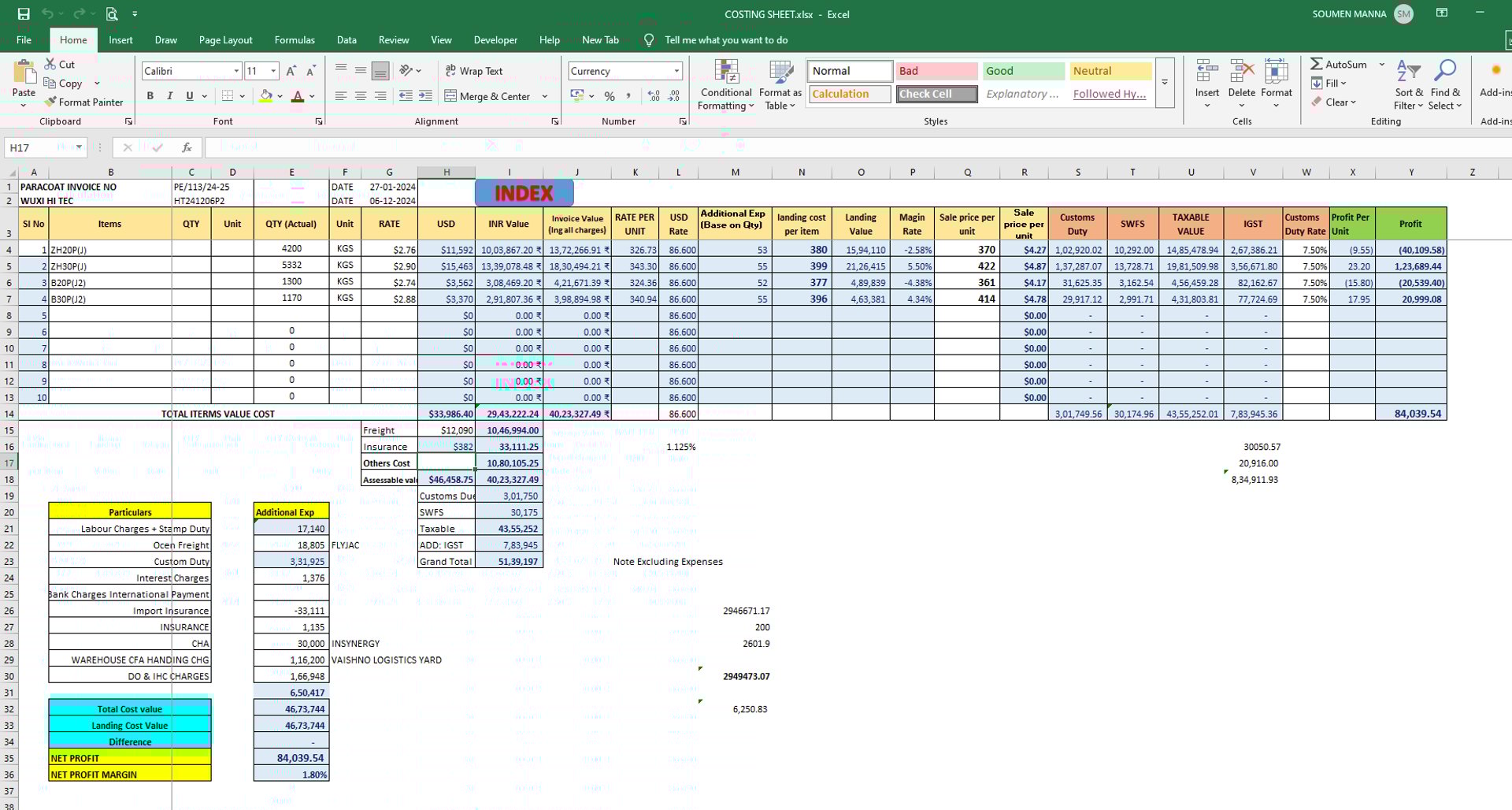
Task: Open Find & Select options
Action: (x=1445, y=85)
